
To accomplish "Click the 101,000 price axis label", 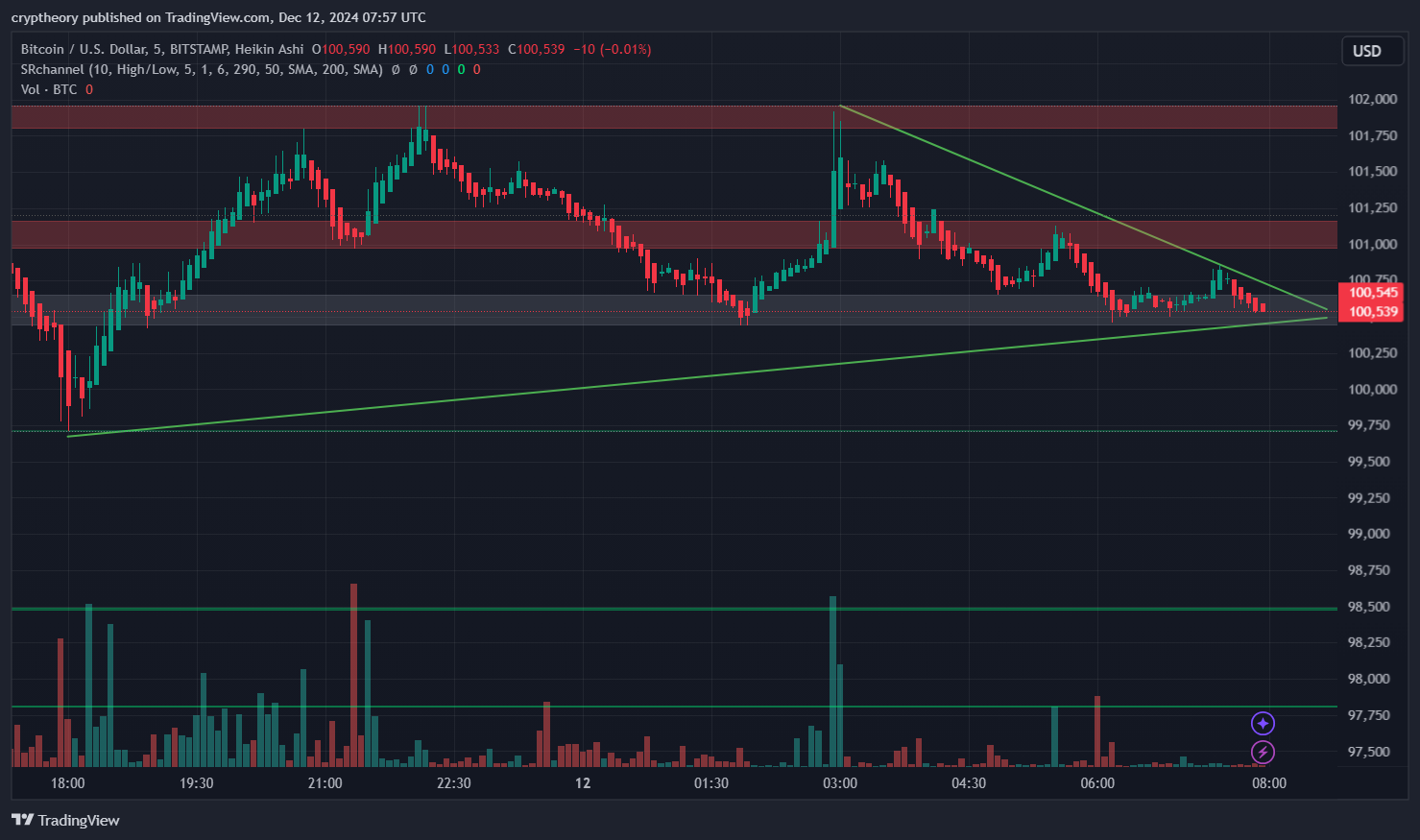I will pyautogui.click(x=1372, y=244).
